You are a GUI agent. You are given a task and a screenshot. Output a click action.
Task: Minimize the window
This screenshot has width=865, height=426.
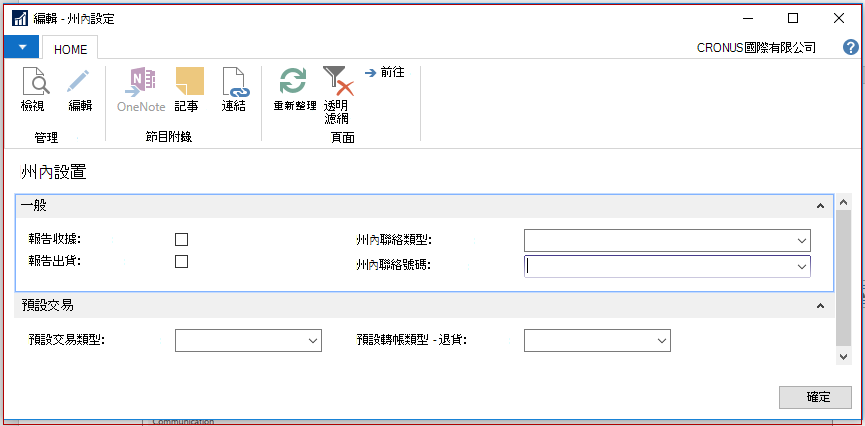click(x=747, y=18)
